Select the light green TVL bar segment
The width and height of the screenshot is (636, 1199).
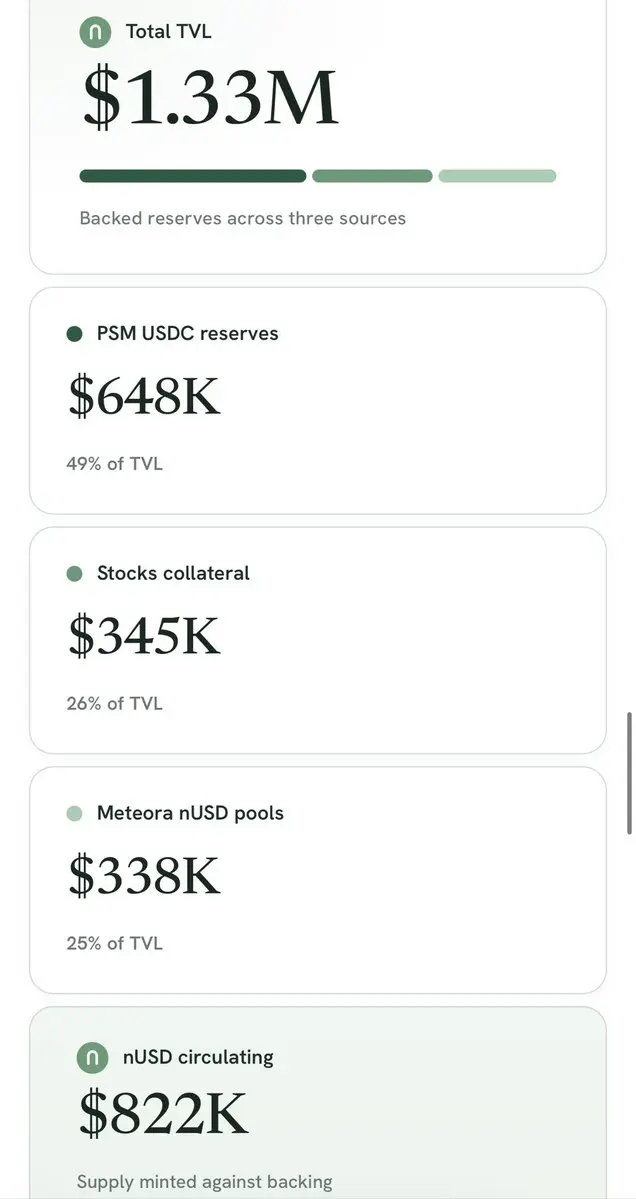tap(497, 176)
